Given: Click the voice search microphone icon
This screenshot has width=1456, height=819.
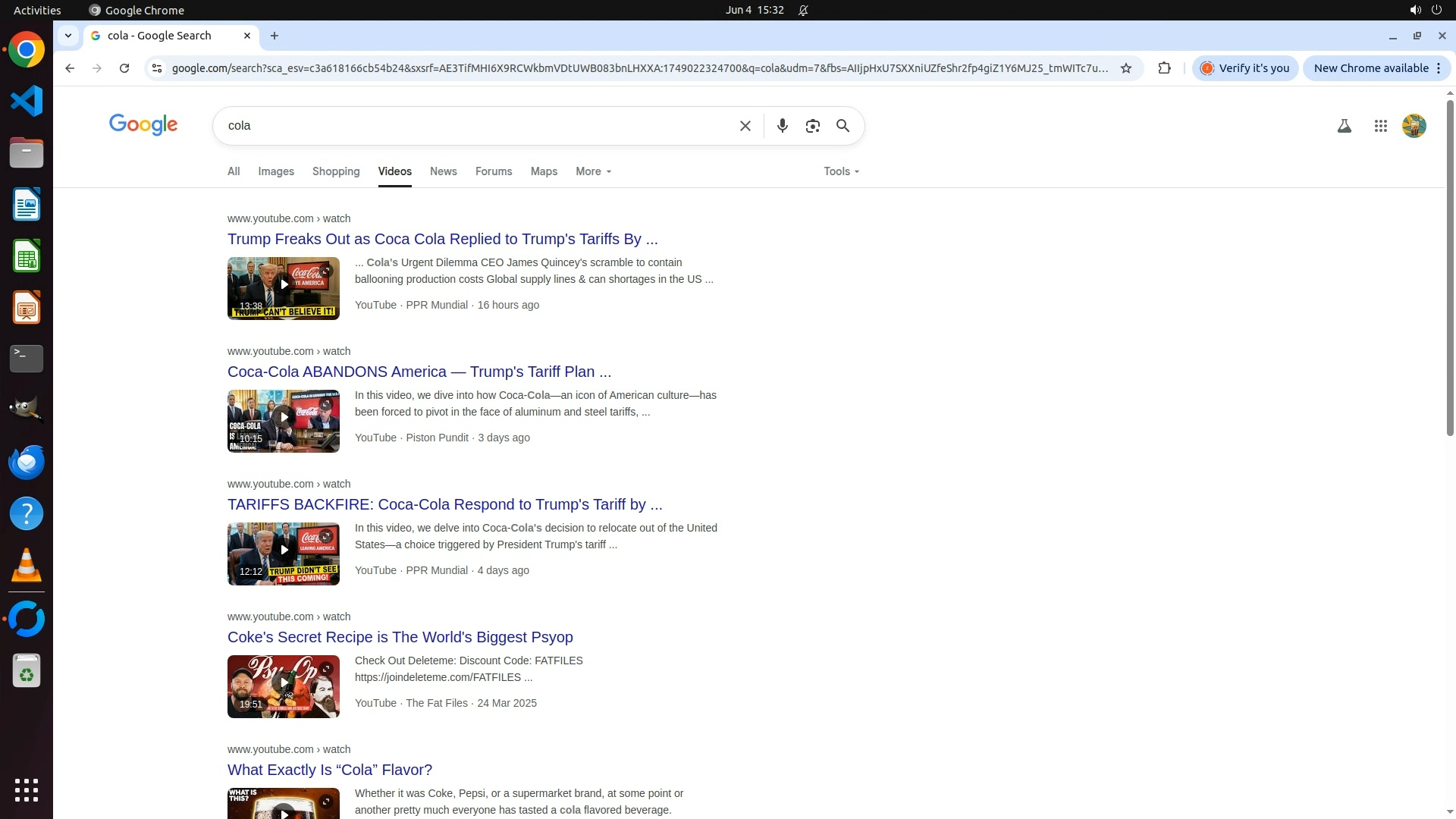Looking at the screenshot, I should click(782, 126).
